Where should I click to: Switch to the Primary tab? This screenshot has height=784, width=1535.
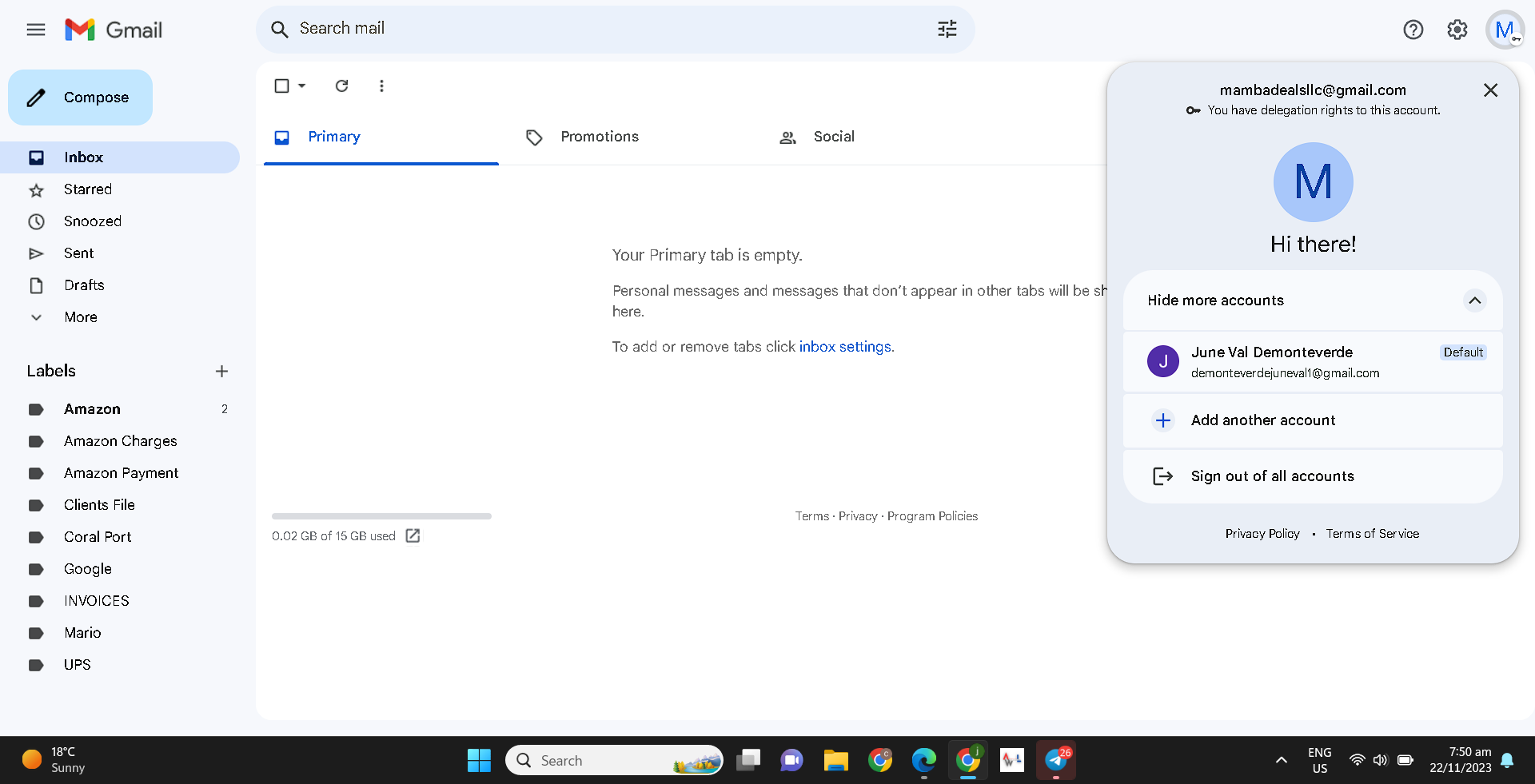[381, 137]
